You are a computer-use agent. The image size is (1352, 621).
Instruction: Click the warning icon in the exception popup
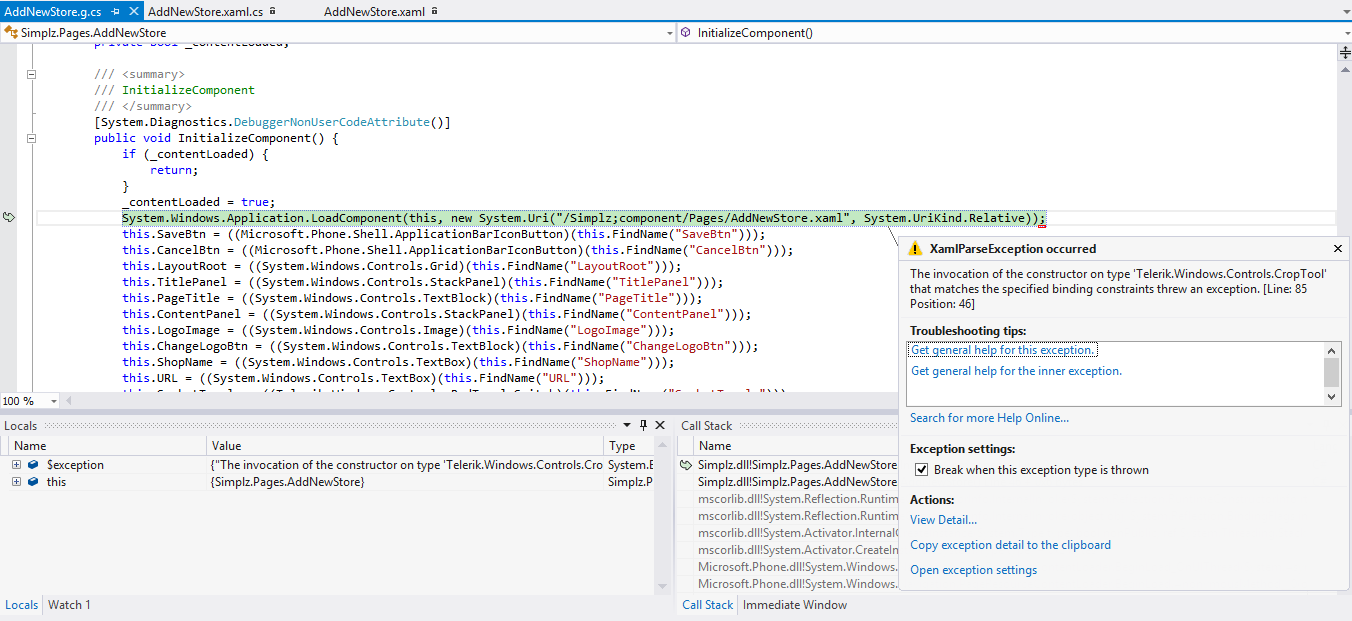point(917,249)
